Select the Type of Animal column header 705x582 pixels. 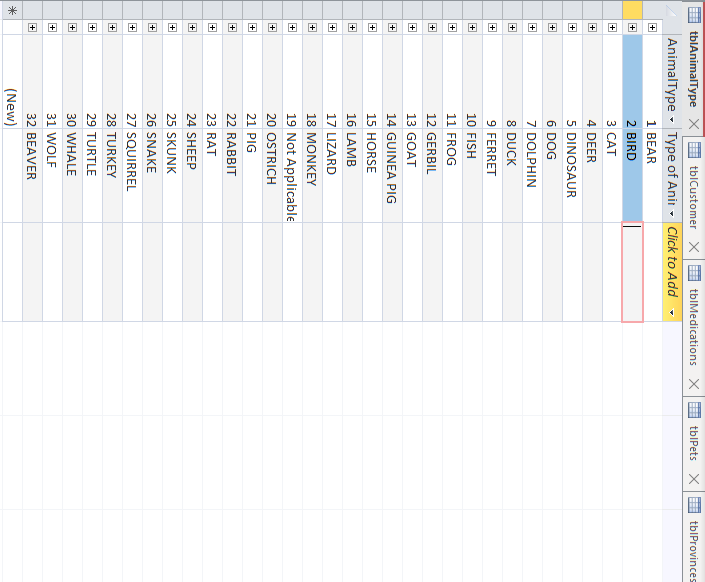pyautogui.click(x=672, y=175)
